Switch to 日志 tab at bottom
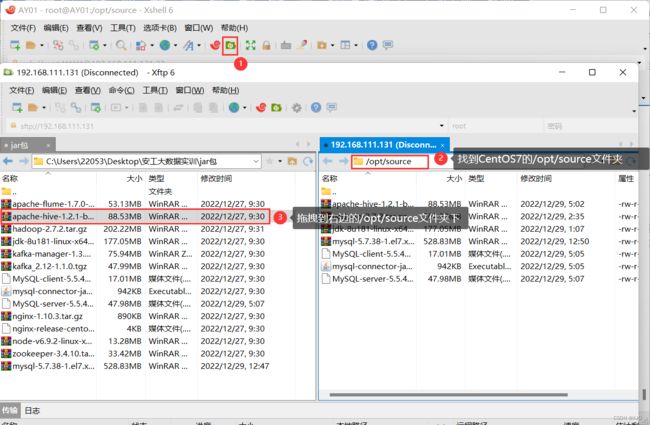The image size is (650, 425). click(x=32, y=410)
